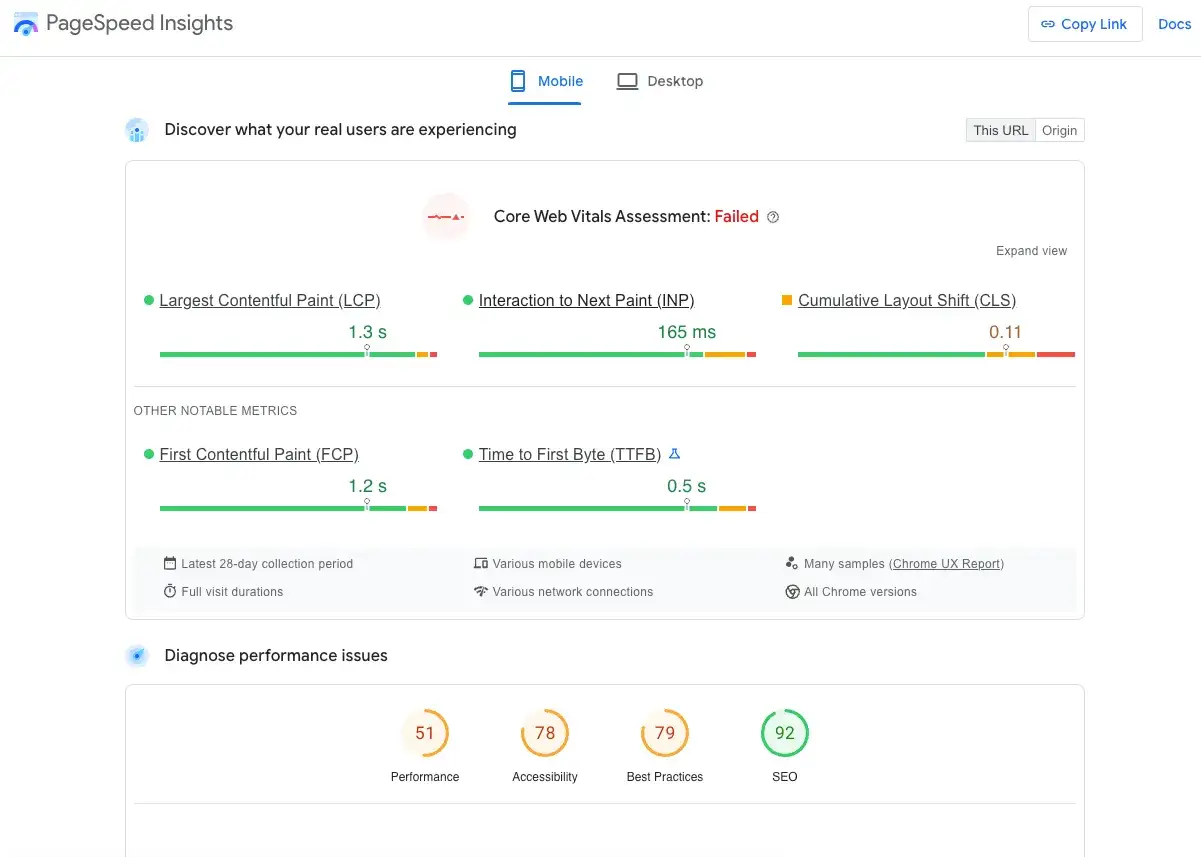The height and width of the screenshot is (857, 1201).
Task: Click the FCP value 1.2 s
Action: coord(367,486)
